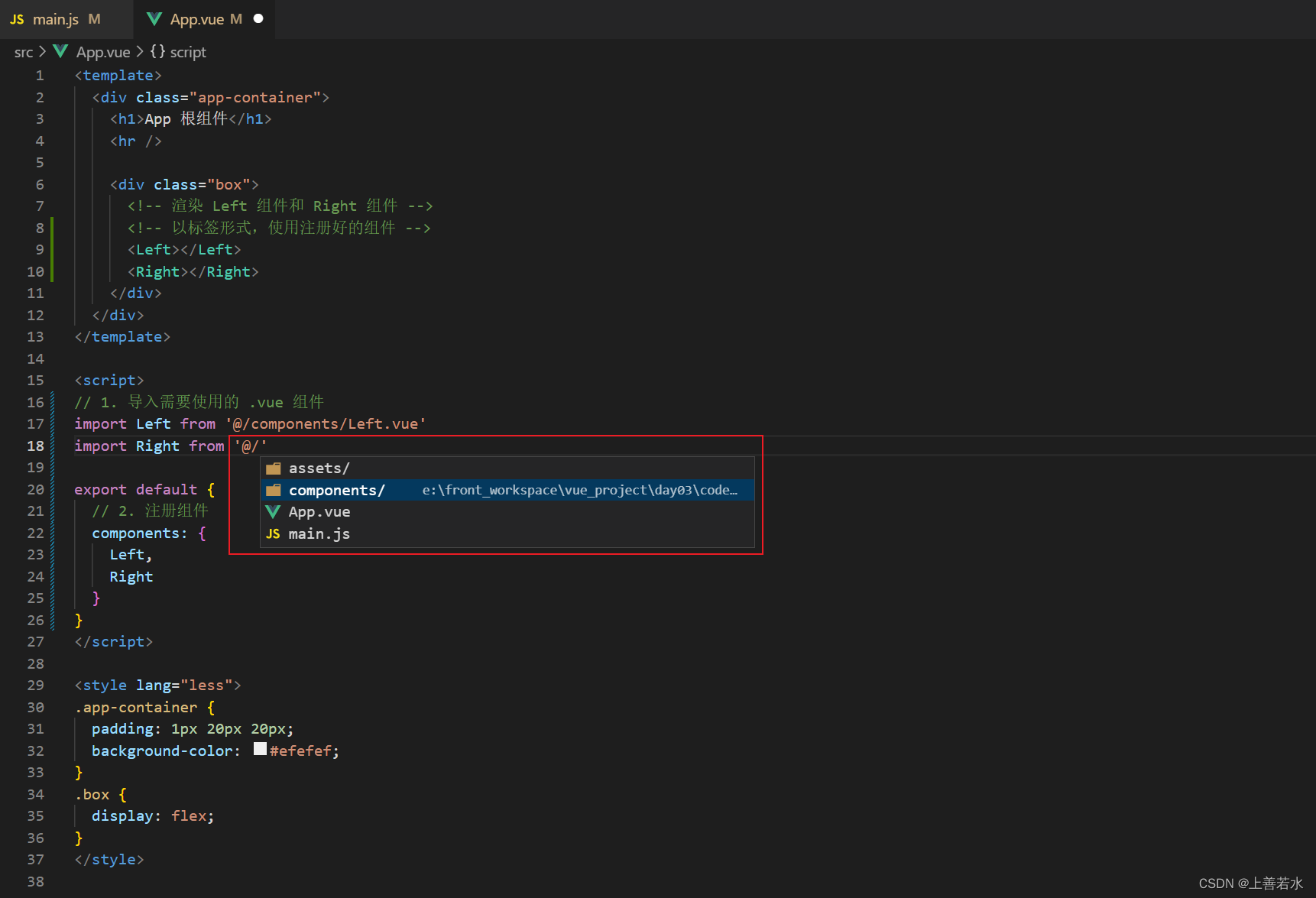Viewport: 1316px width, 898px height.
Task: Click 'Left,' in components object
Action: point(131,555)
